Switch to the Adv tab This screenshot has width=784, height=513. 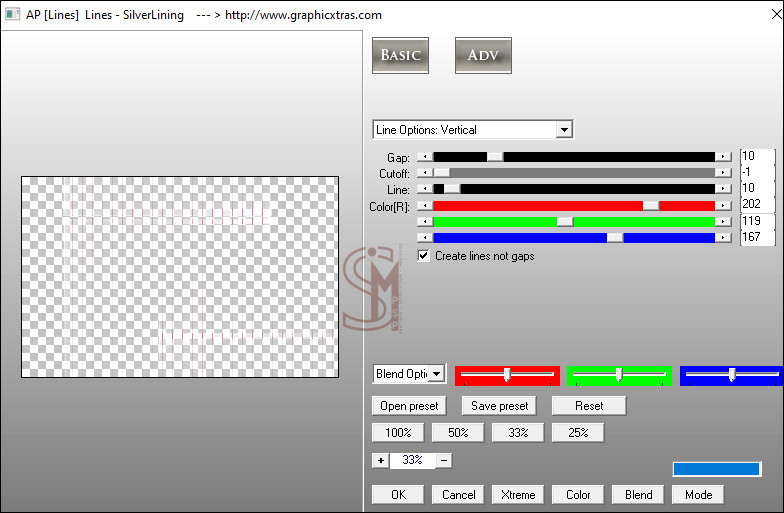tap(483, 55)
